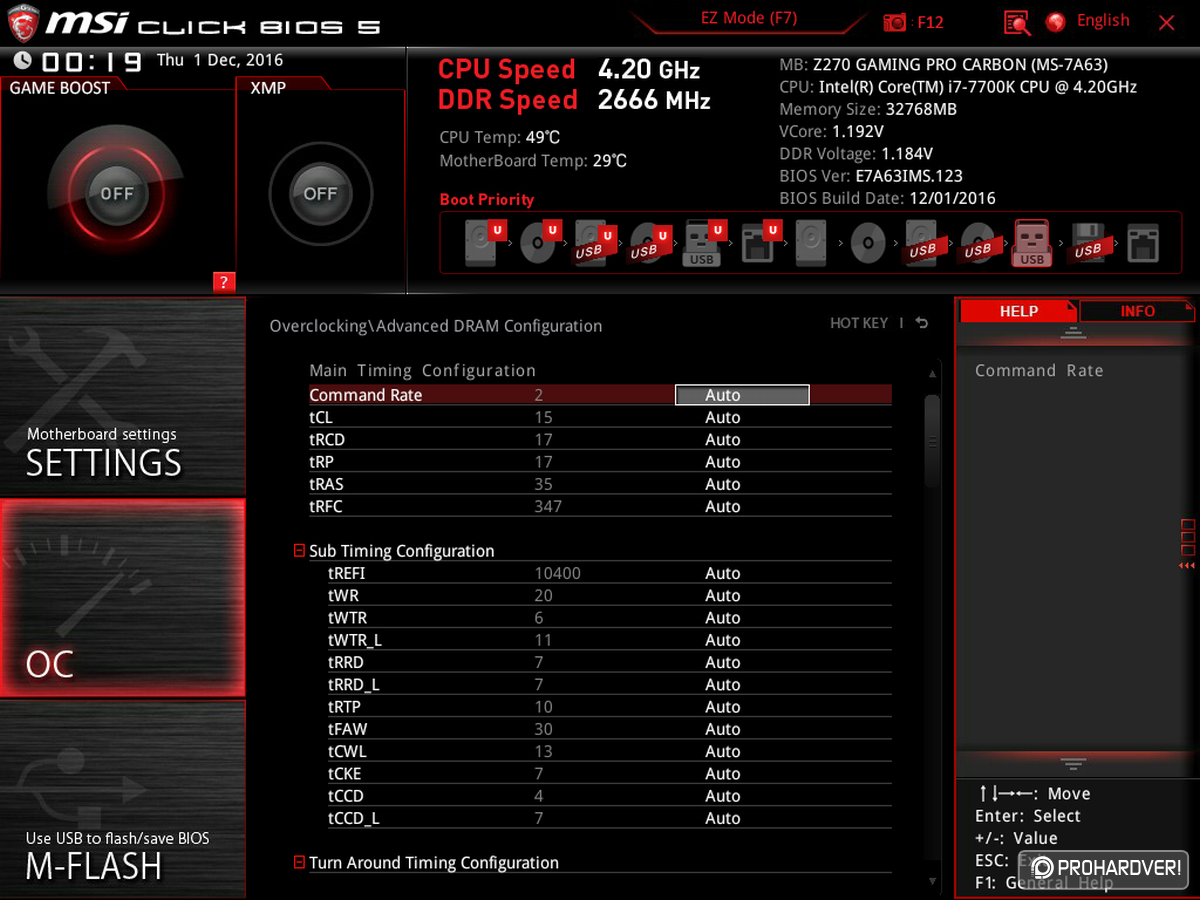Open the tREFI Auto setting
Image resolution: width=1200 pixels, height=900 pixels.
723,573
